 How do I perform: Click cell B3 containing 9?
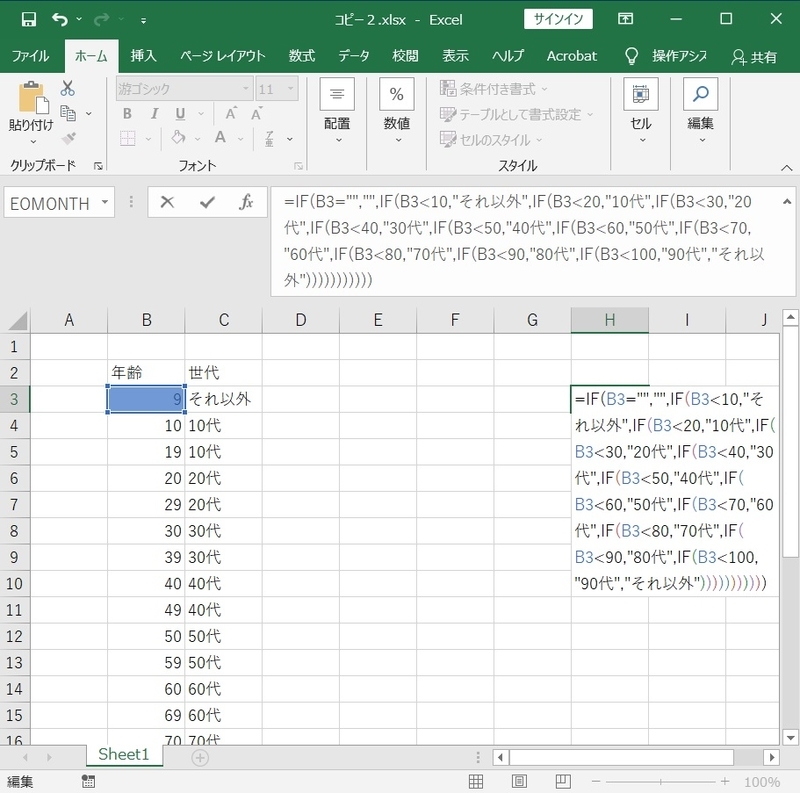coord(146,399)
